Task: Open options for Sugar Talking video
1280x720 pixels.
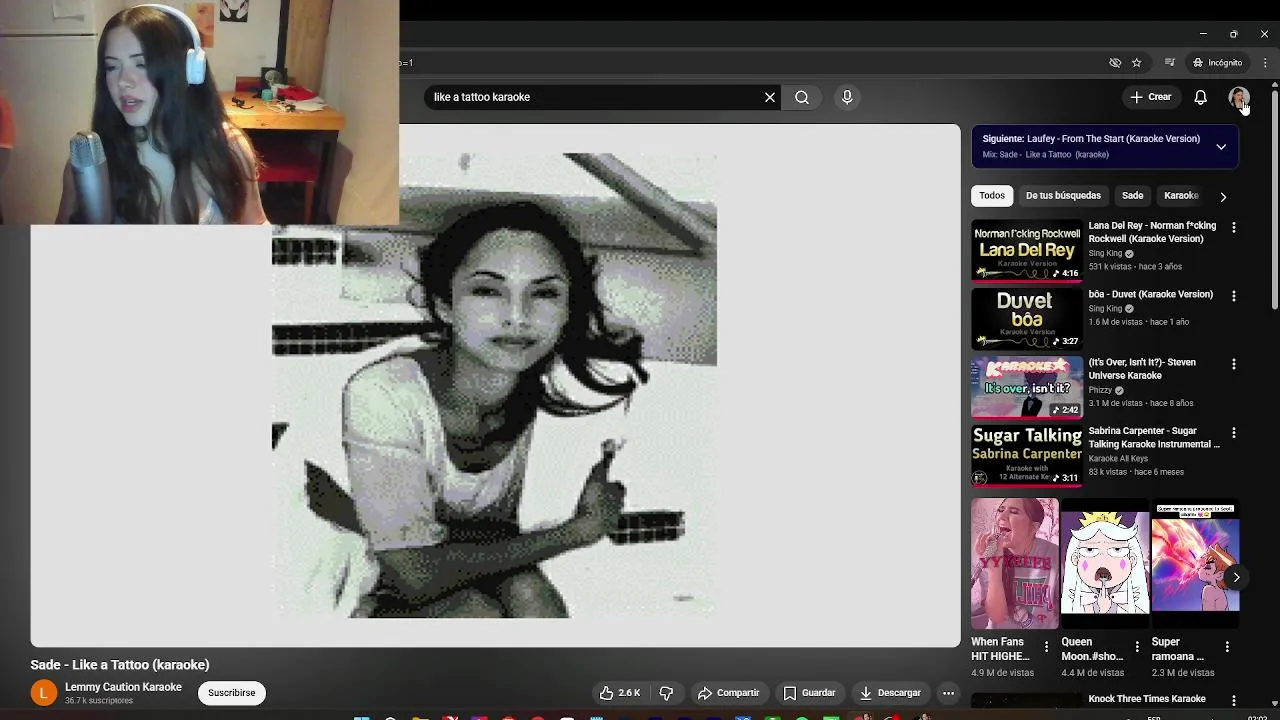Action: pos(1233,432)
